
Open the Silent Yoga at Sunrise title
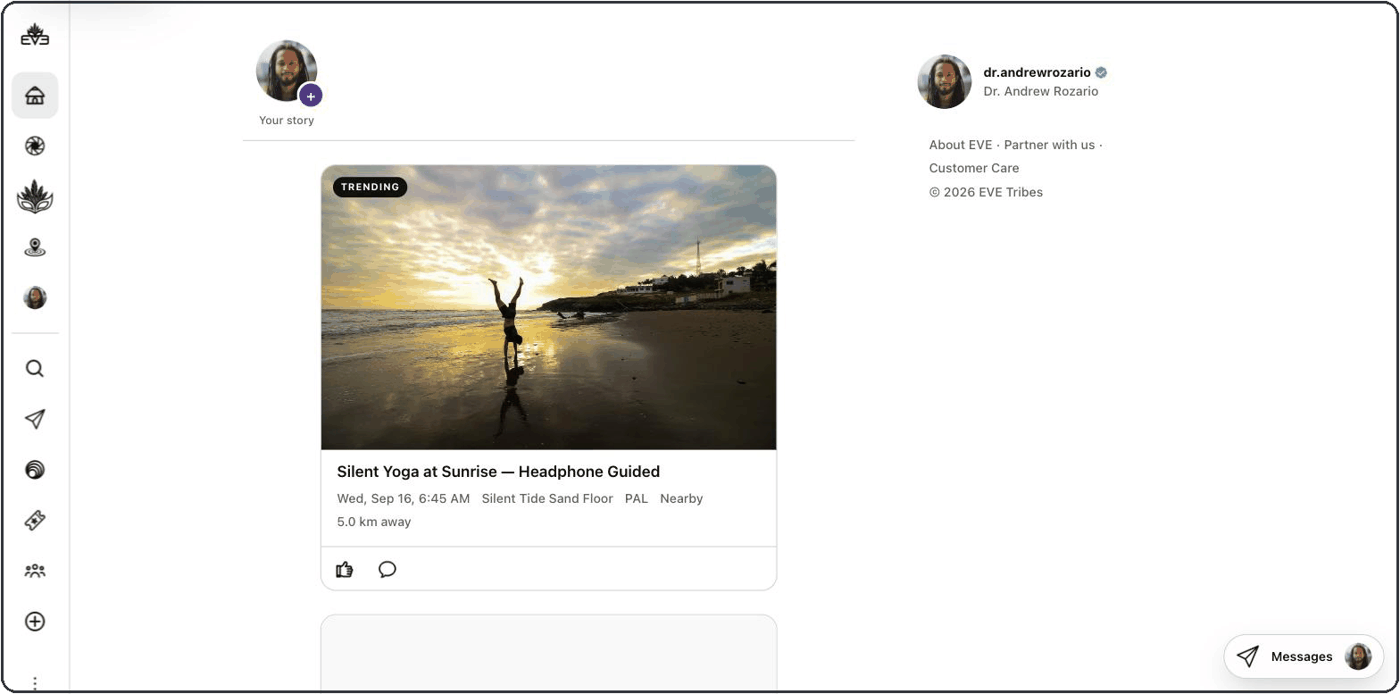(x=498, y=472)
